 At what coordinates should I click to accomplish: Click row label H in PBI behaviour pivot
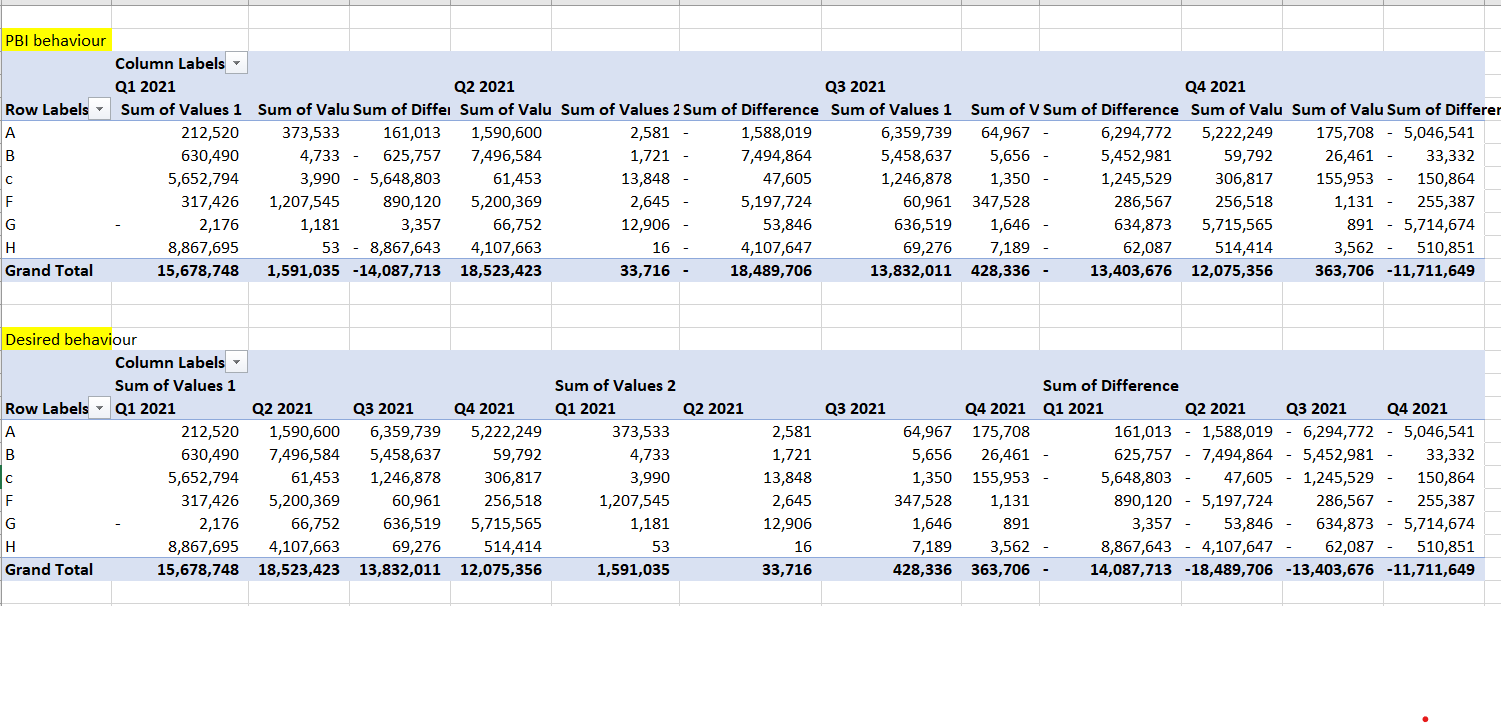[11, 247]
